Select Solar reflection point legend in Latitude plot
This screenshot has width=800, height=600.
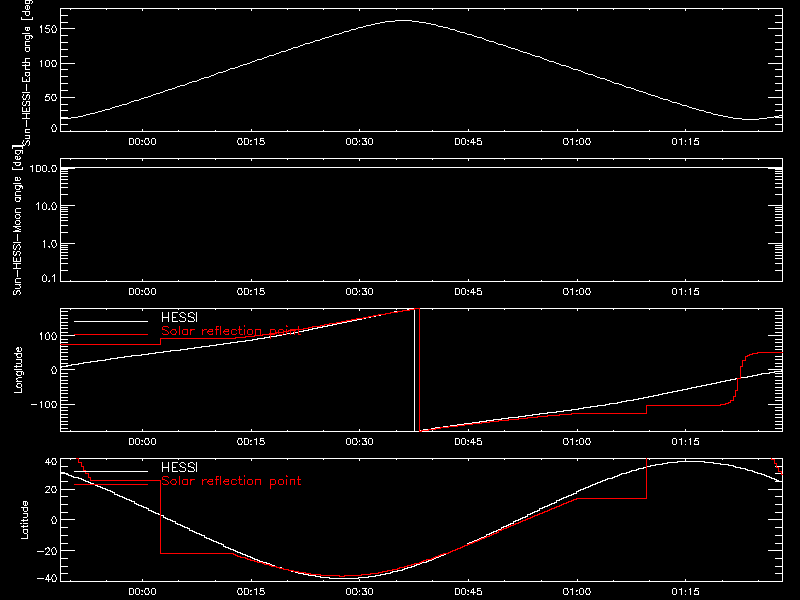pos(231,481)
